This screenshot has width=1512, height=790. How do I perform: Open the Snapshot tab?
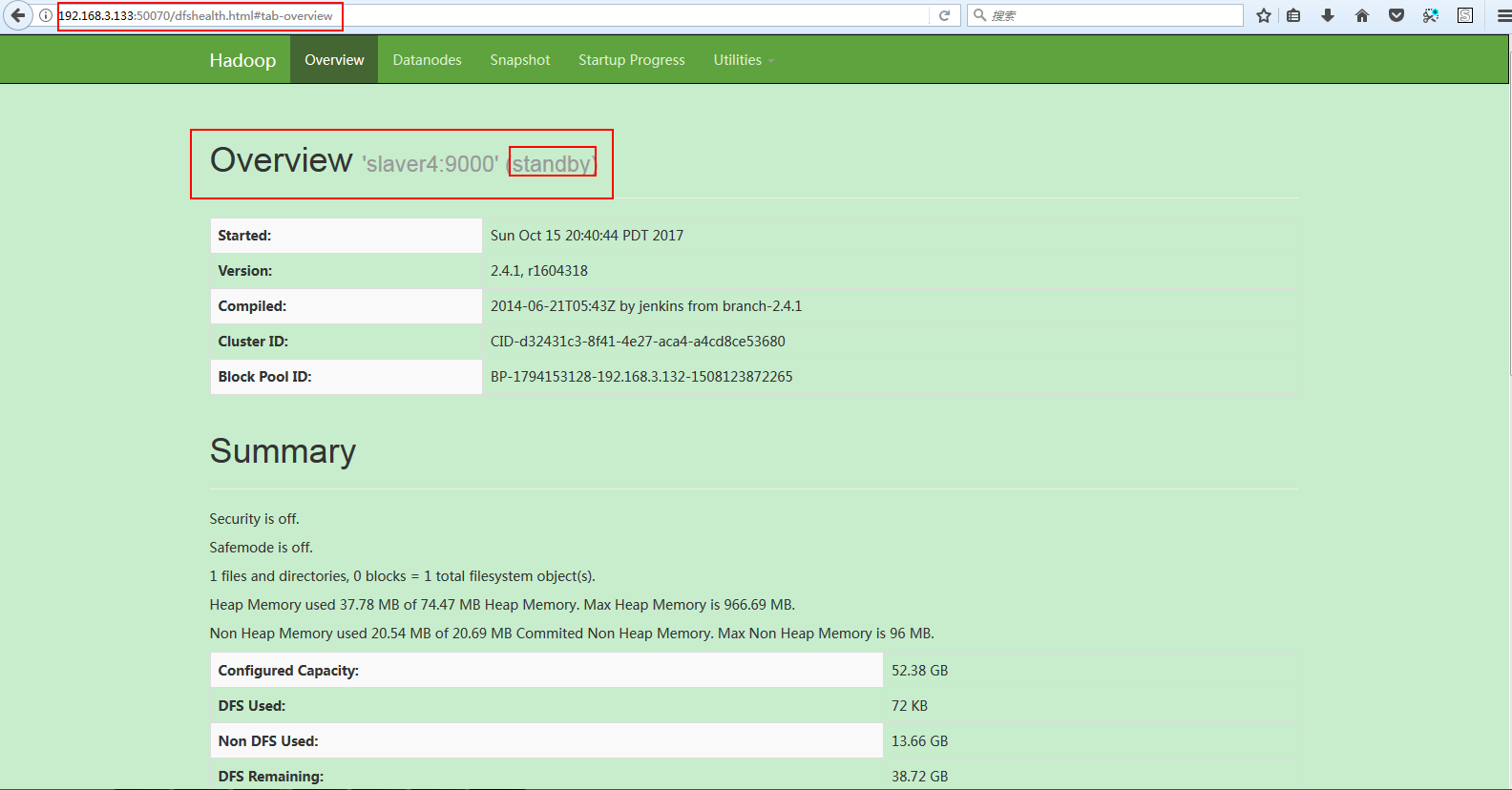[x=519, y=60]
